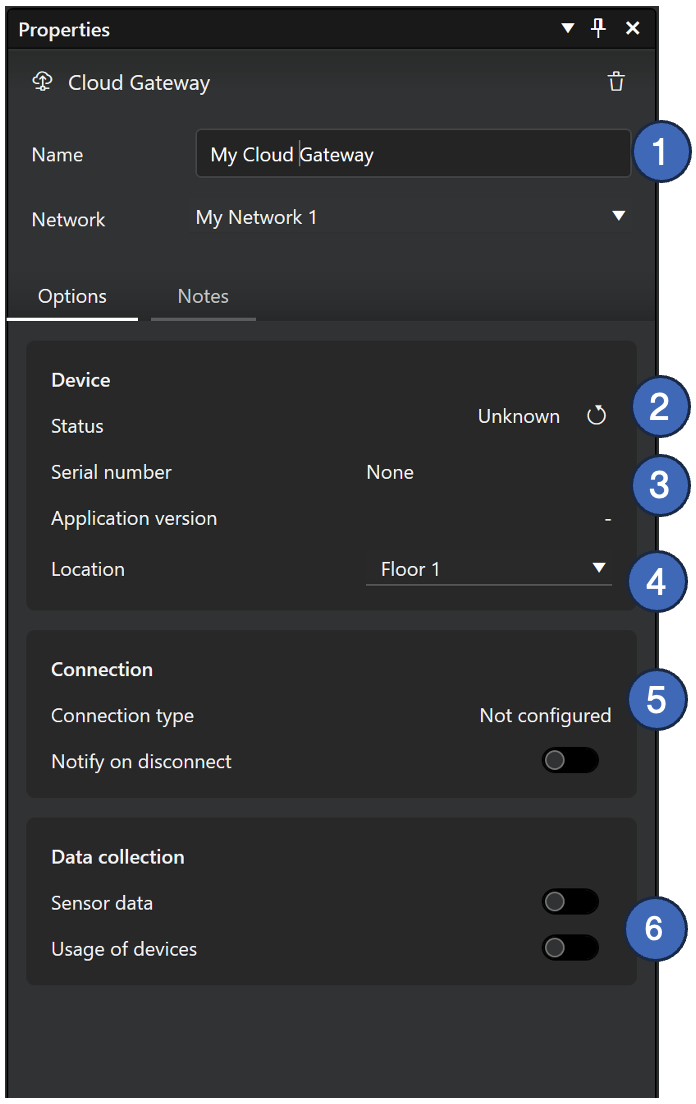
Task: Pin the Properties panel
Action: pos(599,28)
